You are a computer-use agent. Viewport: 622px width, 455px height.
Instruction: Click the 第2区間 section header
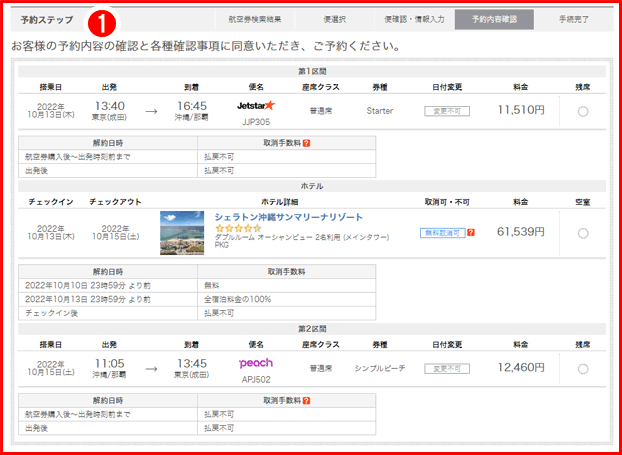(x=312, y=329)
